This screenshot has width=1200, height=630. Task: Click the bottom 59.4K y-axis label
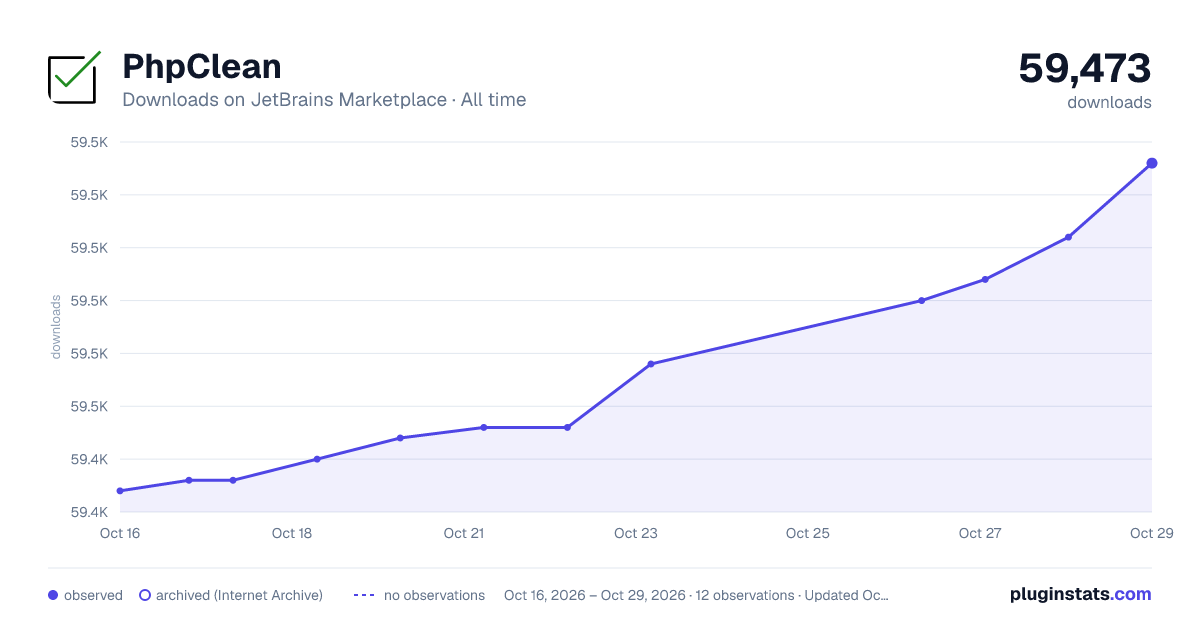[x=89, y=512]
